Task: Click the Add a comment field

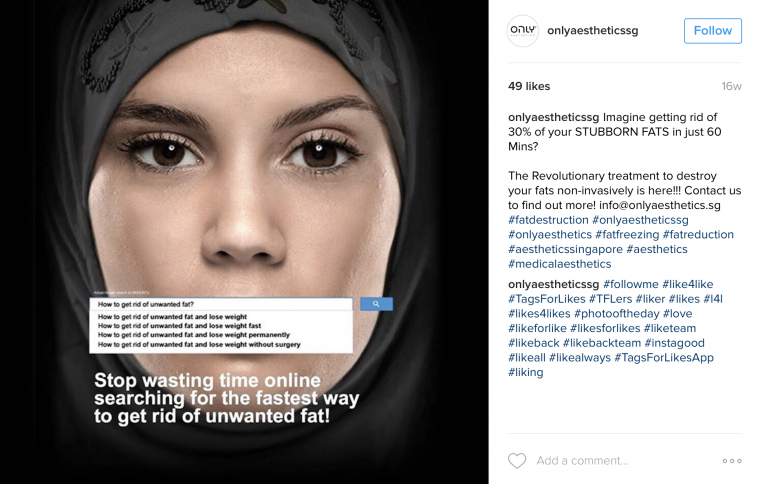Action: [582, 461]
